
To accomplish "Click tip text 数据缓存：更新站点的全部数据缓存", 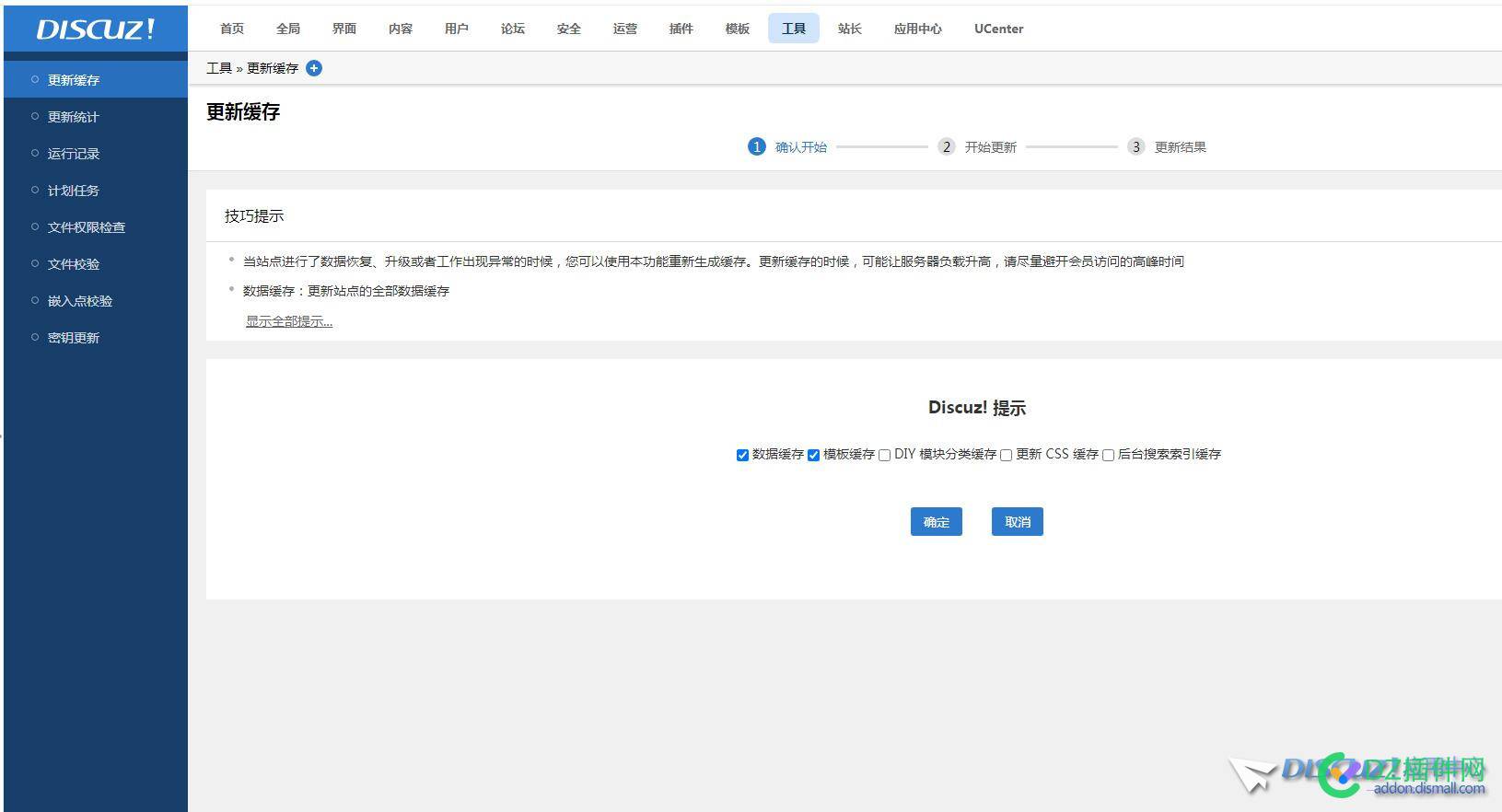I will coord(346,291).
